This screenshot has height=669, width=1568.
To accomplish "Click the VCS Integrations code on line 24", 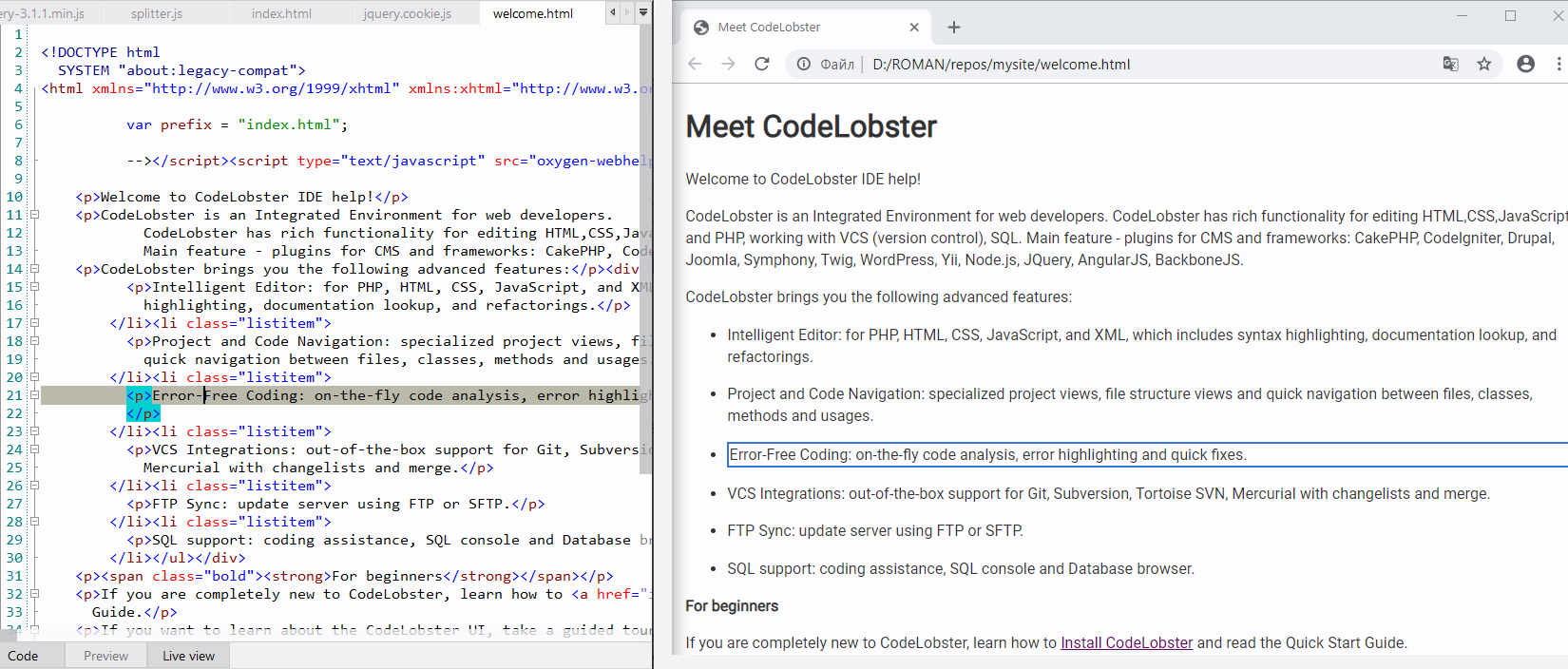I will 388,449.
